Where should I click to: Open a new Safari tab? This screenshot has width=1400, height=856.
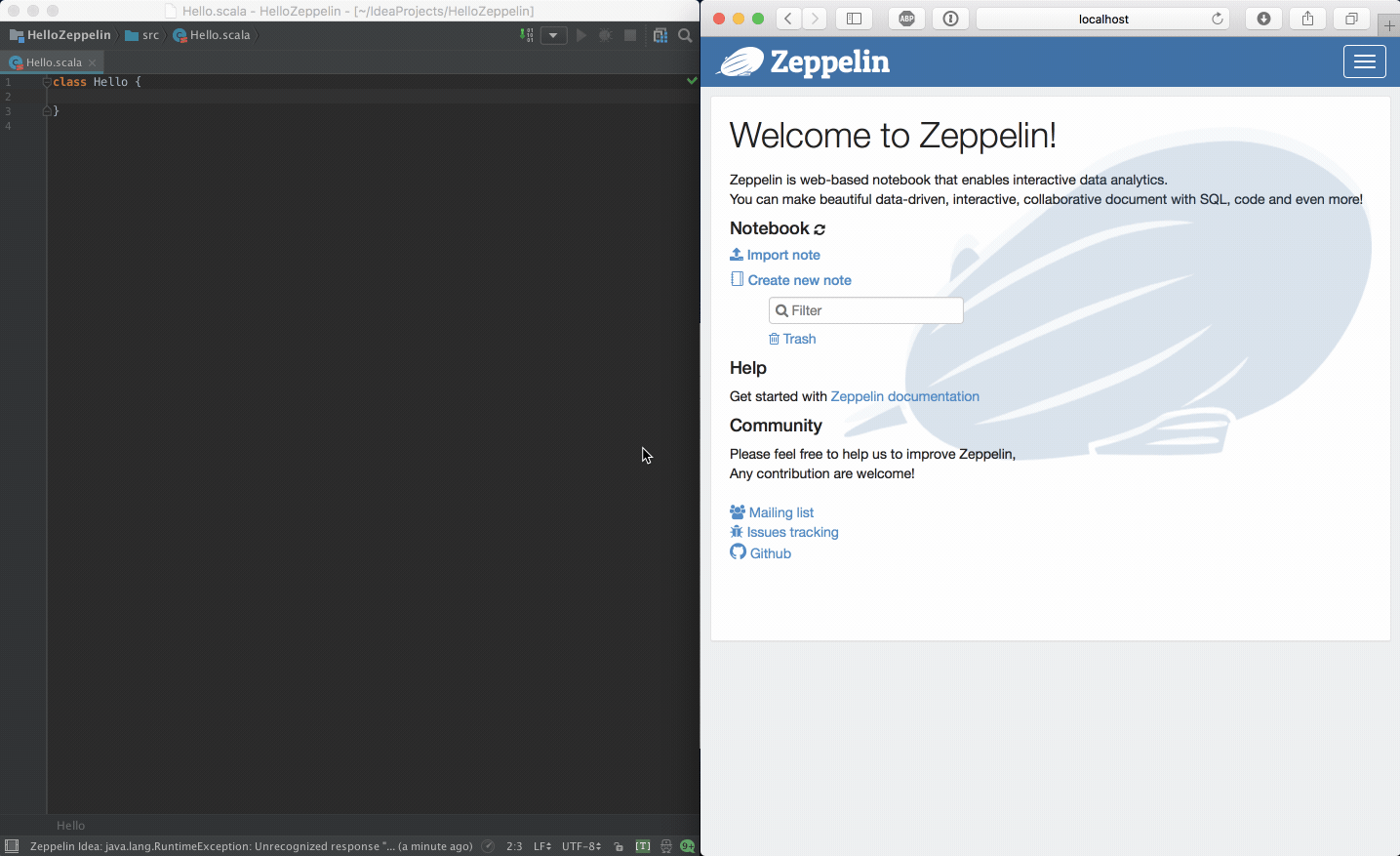(1389, 25)
